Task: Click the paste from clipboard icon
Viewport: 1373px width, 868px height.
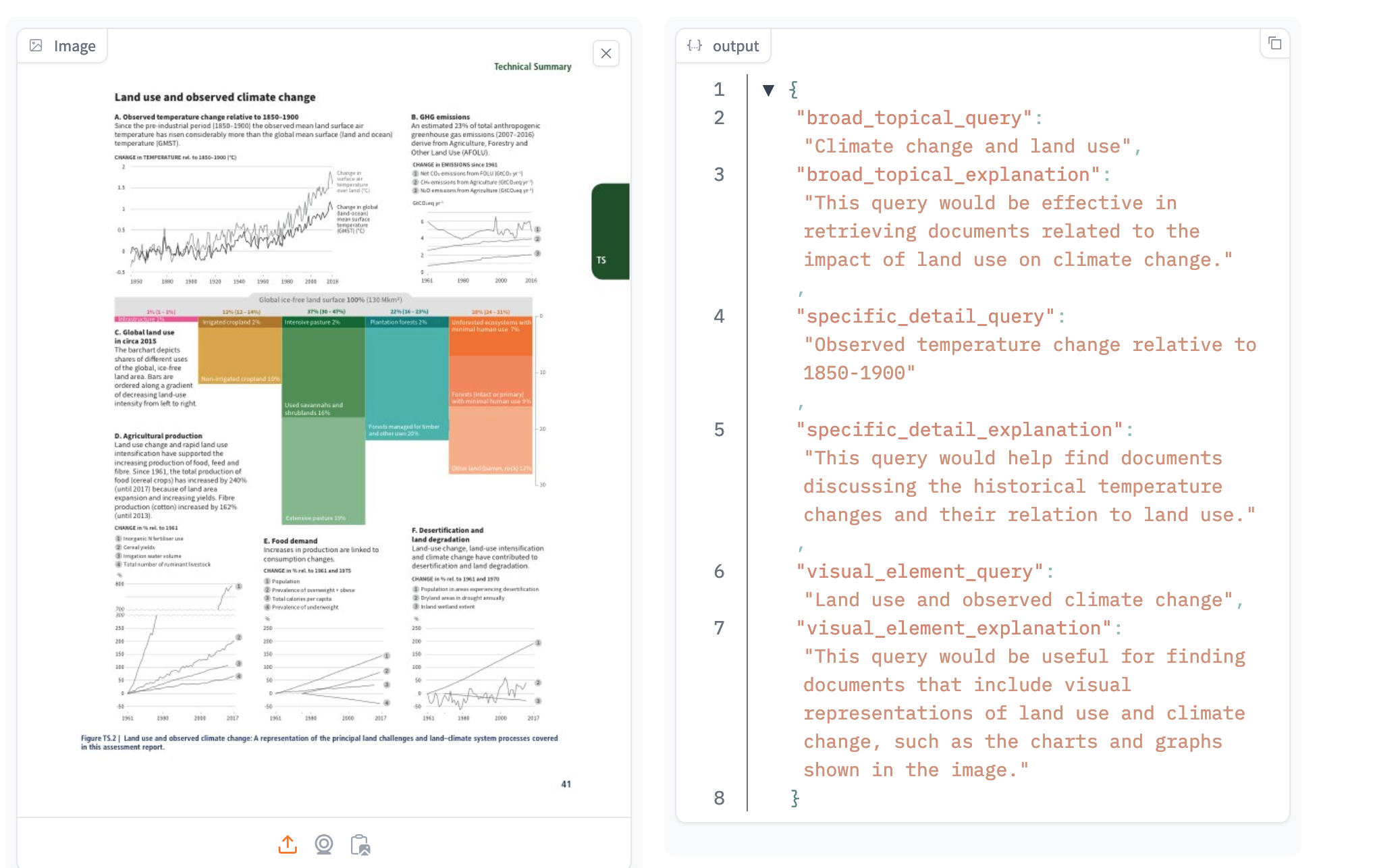Action: click(360, 844)
